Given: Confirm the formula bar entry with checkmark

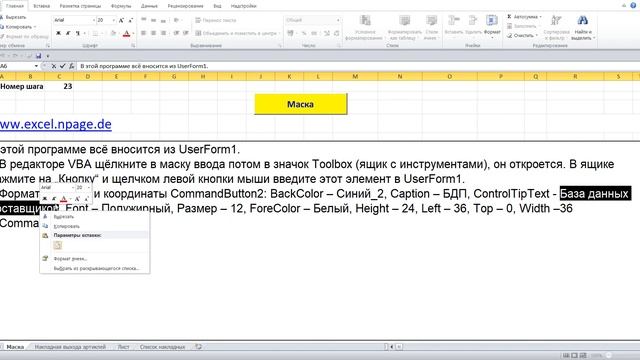Looking at the screenshot, I should pos(62,66).
